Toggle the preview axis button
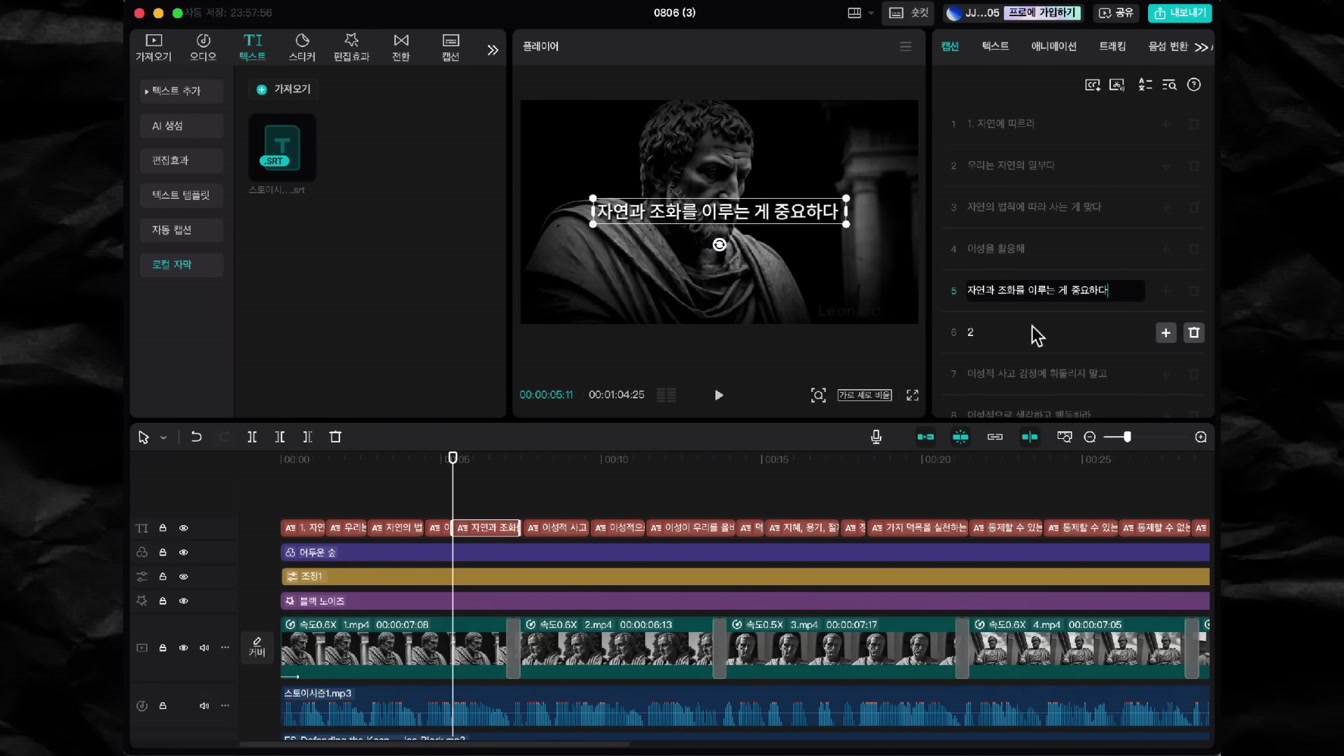 (1029, 437)
